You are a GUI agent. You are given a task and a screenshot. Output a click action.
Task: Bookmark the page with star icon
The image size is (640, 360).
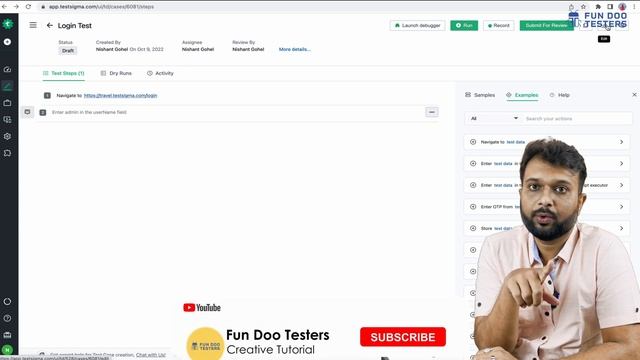583,7
